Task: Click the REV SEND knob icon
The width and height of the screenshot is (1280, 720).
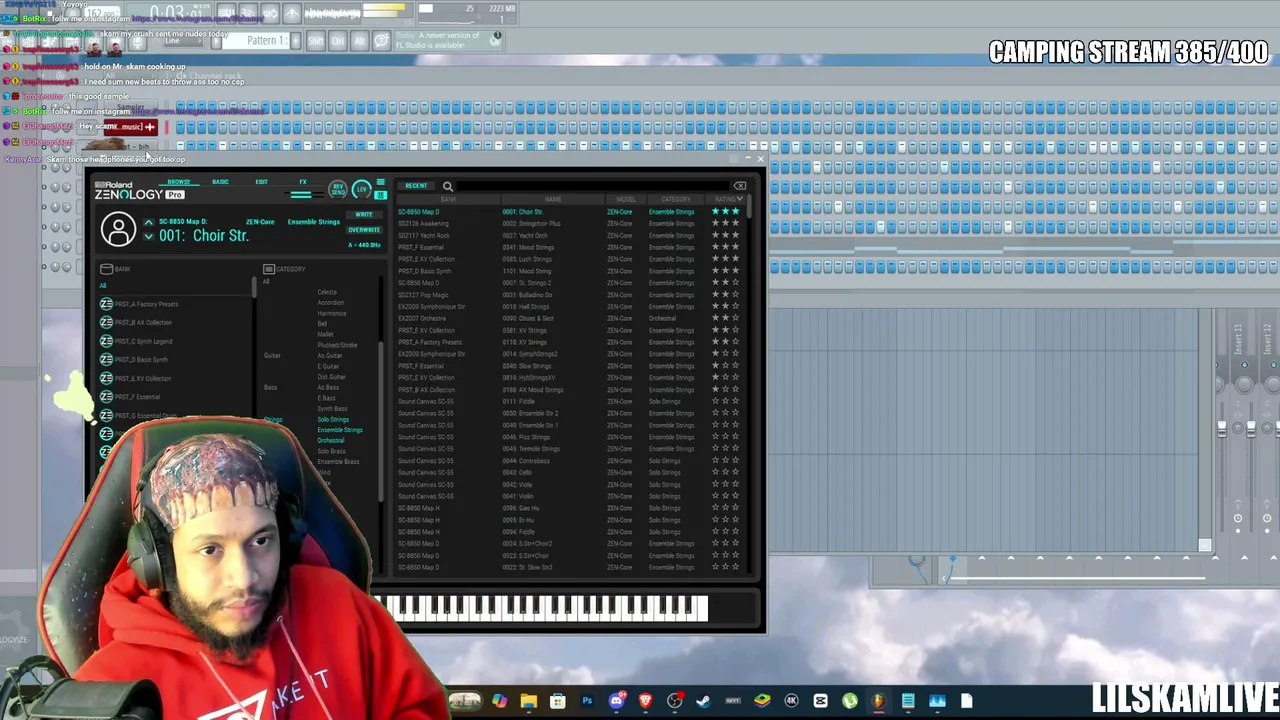Action: tap(338, 189)
